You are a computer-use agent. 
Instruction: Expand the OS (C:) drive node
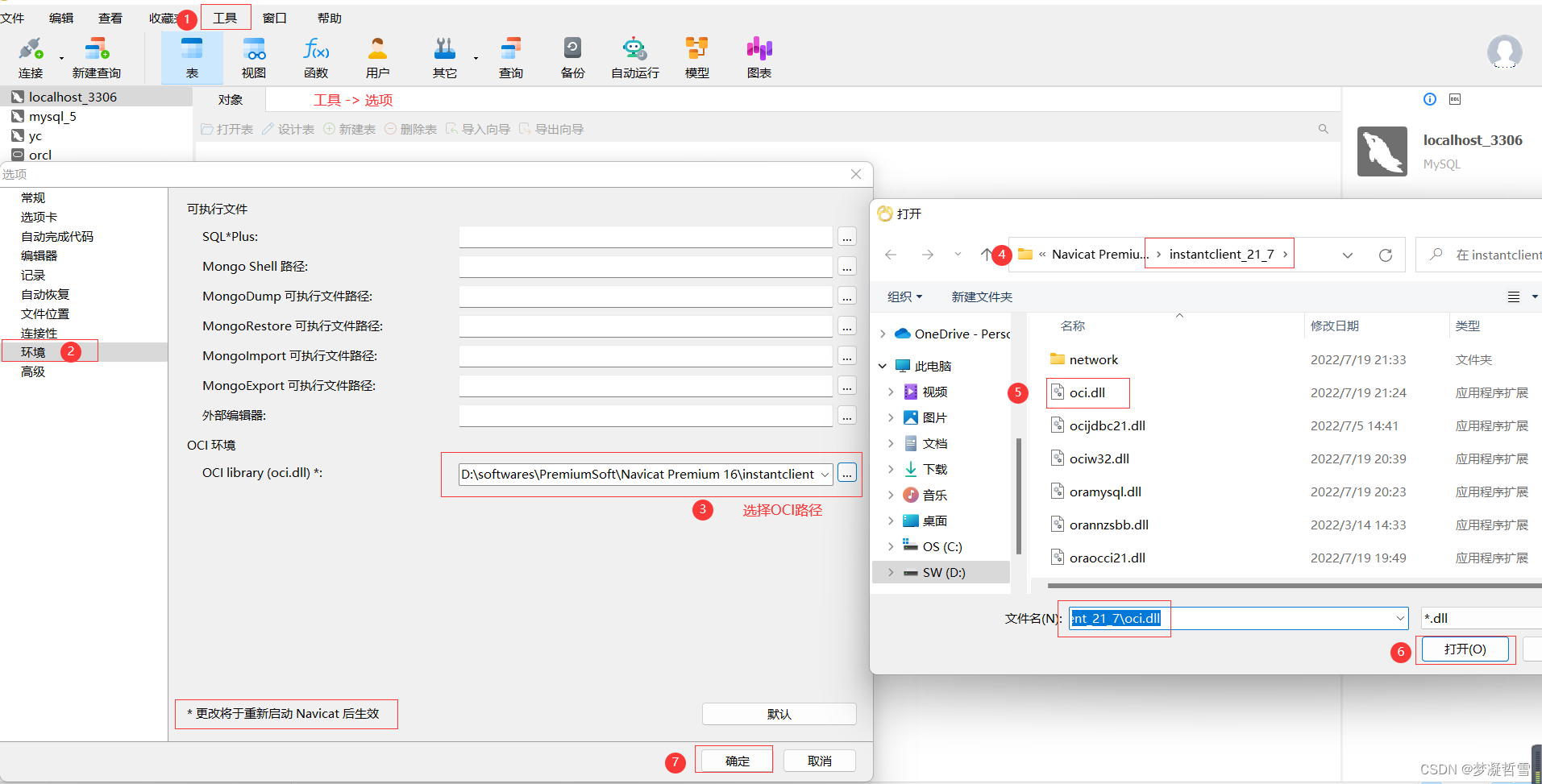pyautogui.click(x=891, y=546)
